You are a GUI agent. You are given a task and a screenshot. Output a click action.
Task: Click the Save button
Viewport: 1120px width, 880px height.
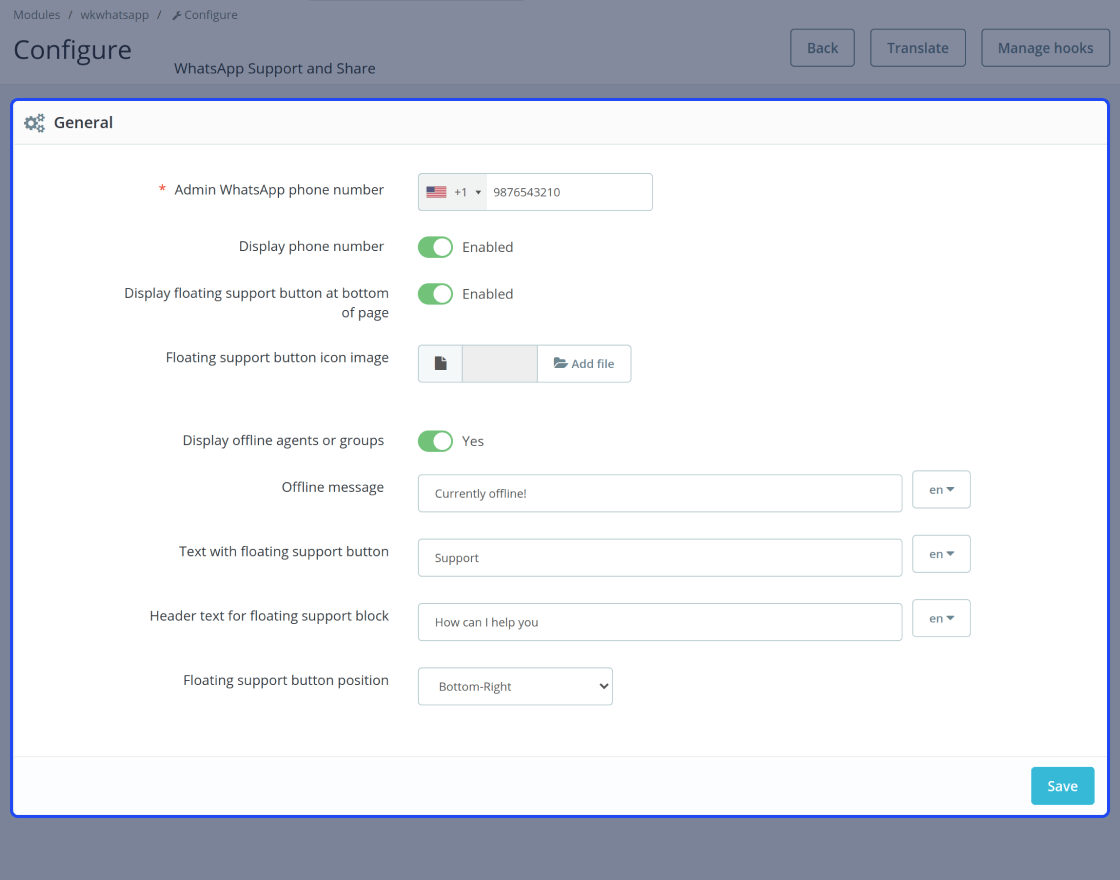(x=1062, y=786)
